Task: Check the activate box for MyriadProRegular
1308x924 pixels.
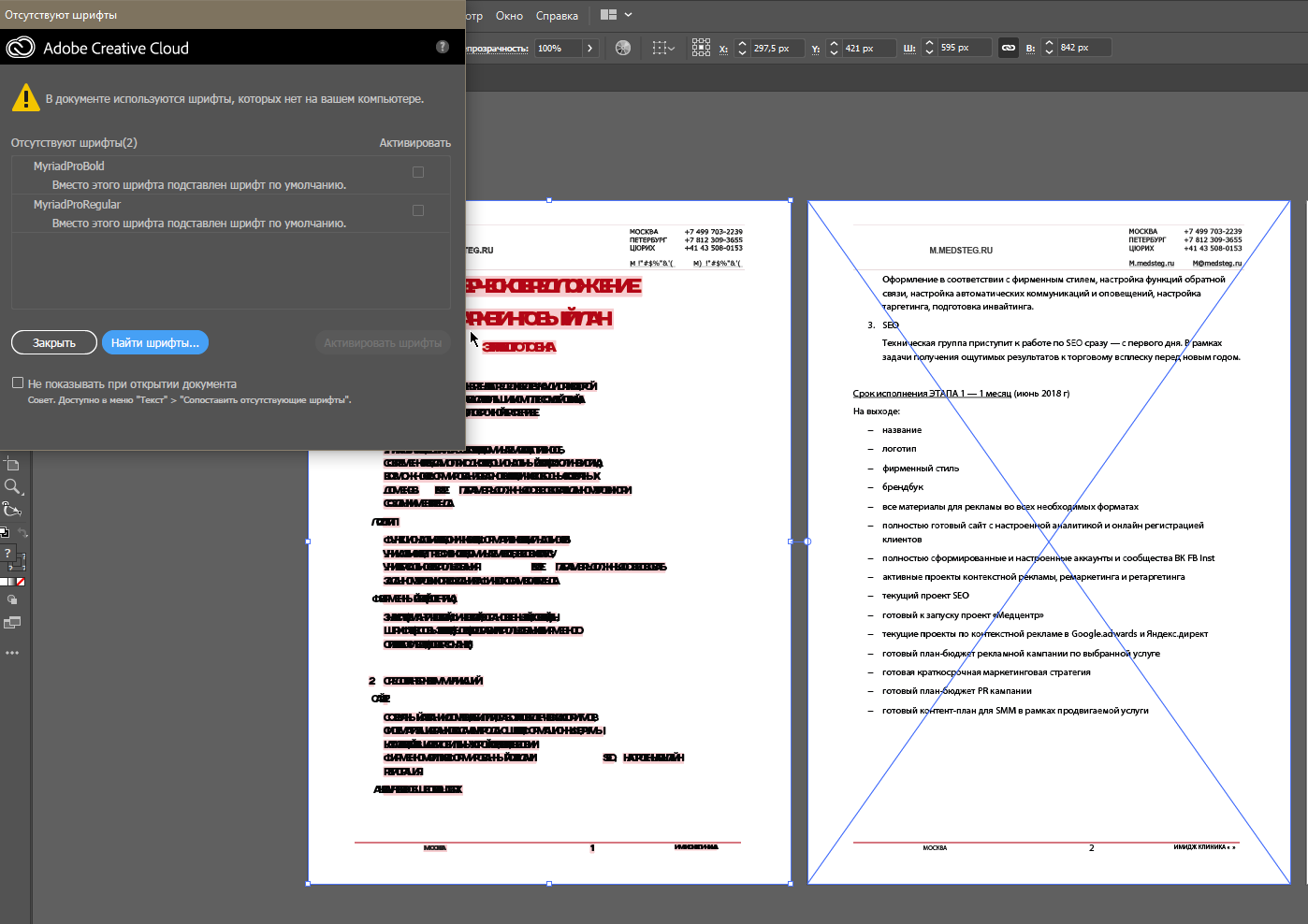Action: tap(418, 210)
